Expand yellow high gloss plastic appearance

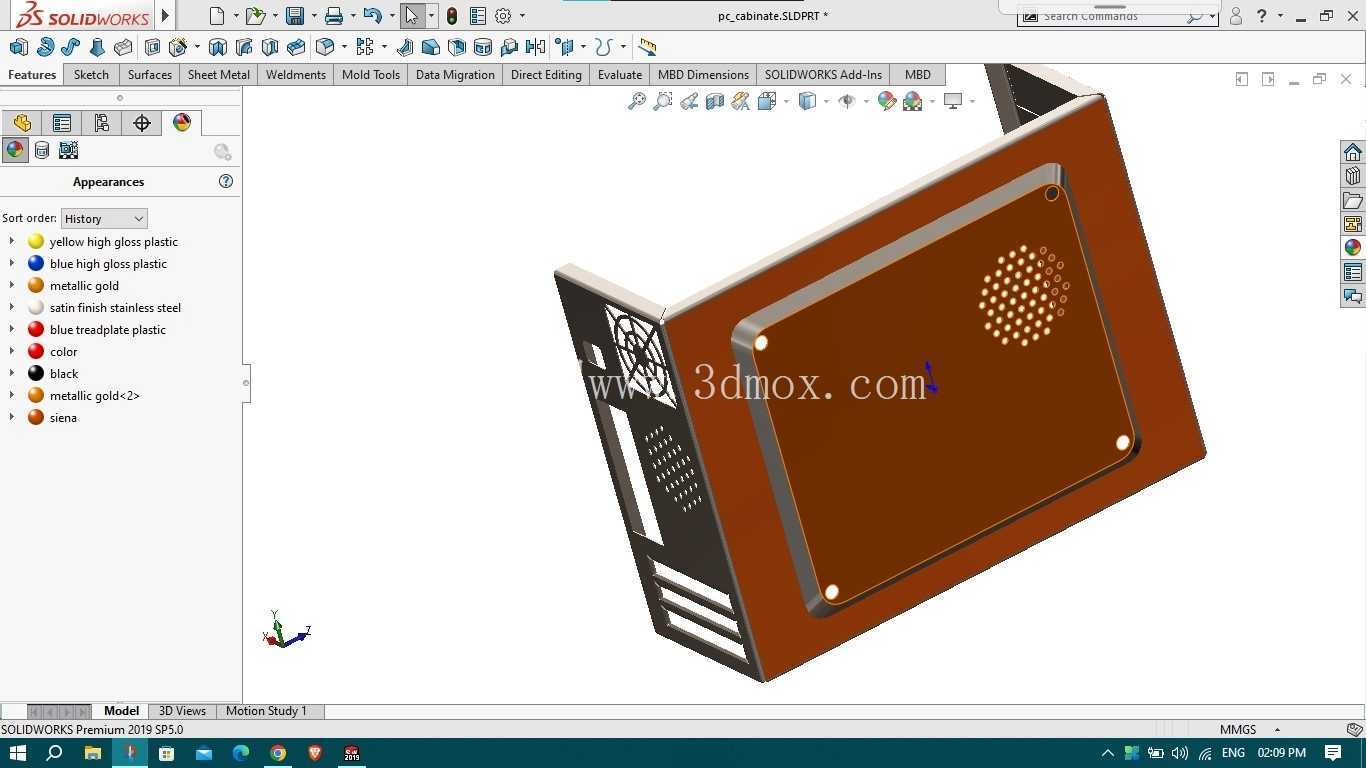pyautogui.click(x=11, y=241)
